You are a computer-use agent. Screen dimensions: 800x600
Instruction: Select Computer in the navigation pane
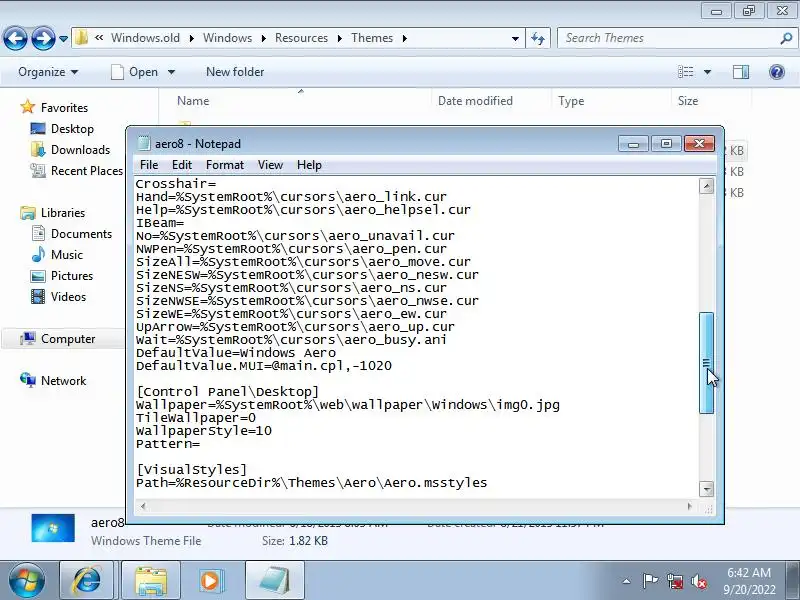[x=68, y=339]
